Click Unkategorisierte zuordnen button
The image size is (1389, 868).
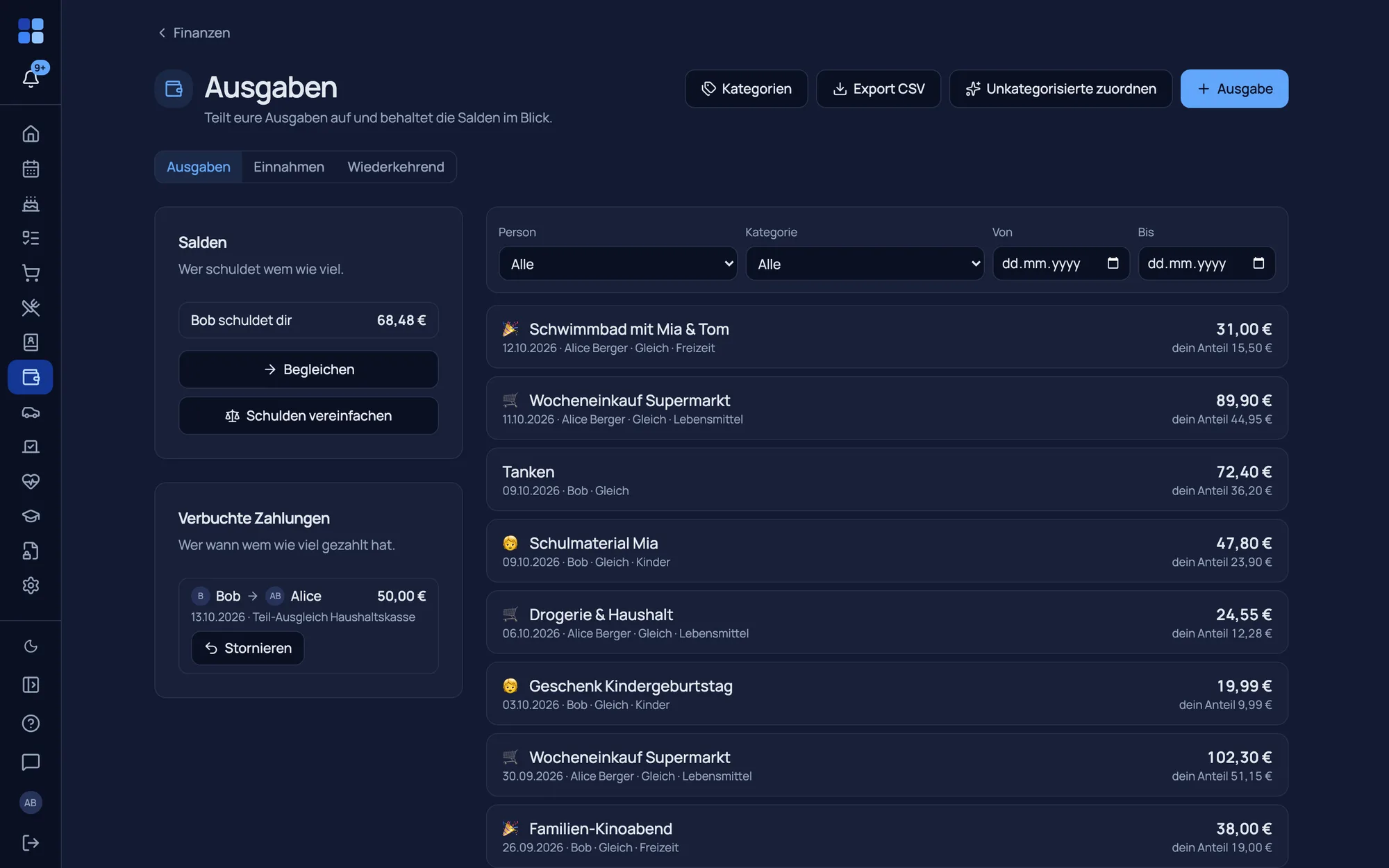point(1061,89)
